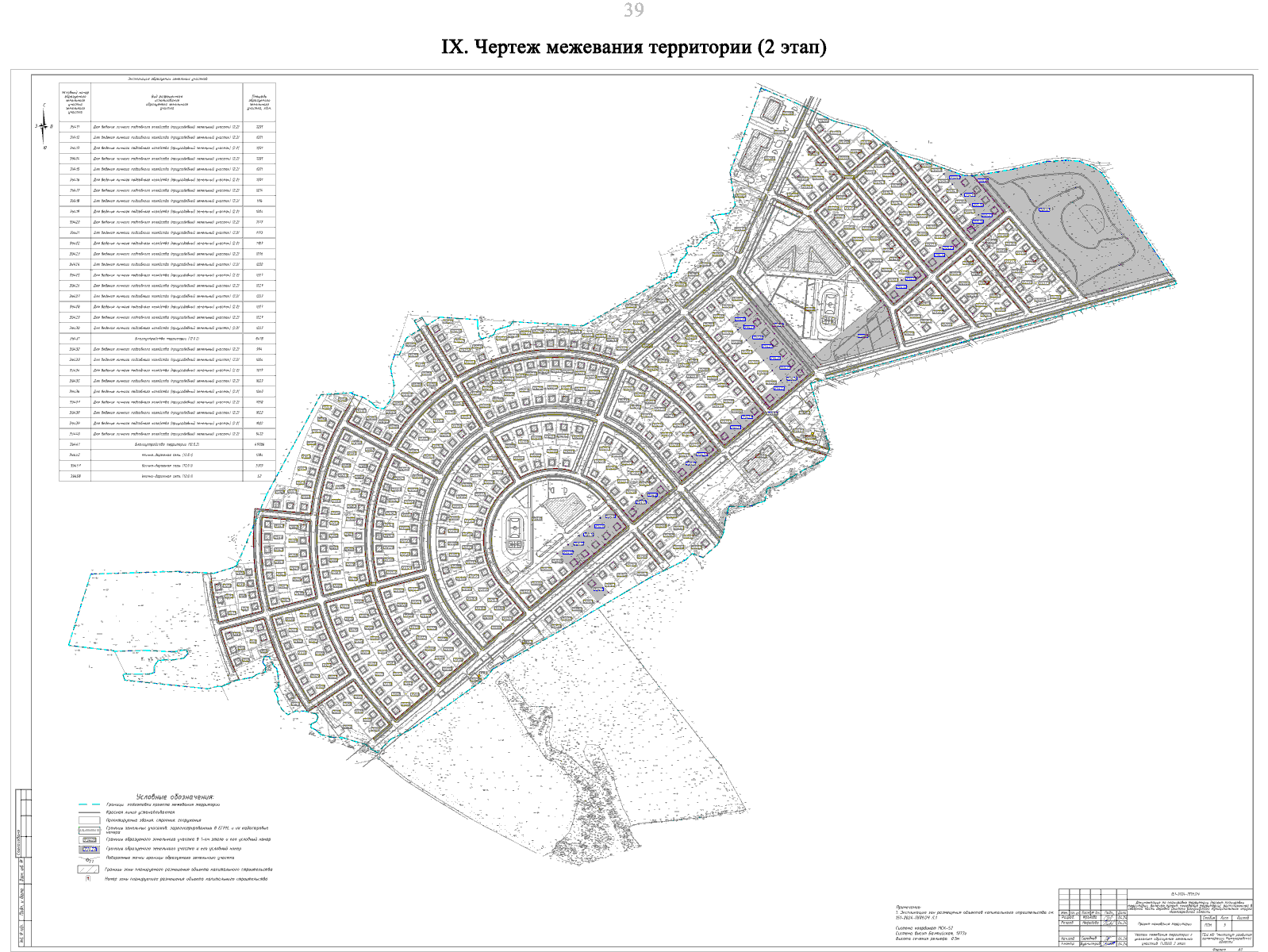Viewport: 1268px width, 952px height.
Task: Click the registered EGRN parcel legend symbol
Action: click(x=88, y=830)
